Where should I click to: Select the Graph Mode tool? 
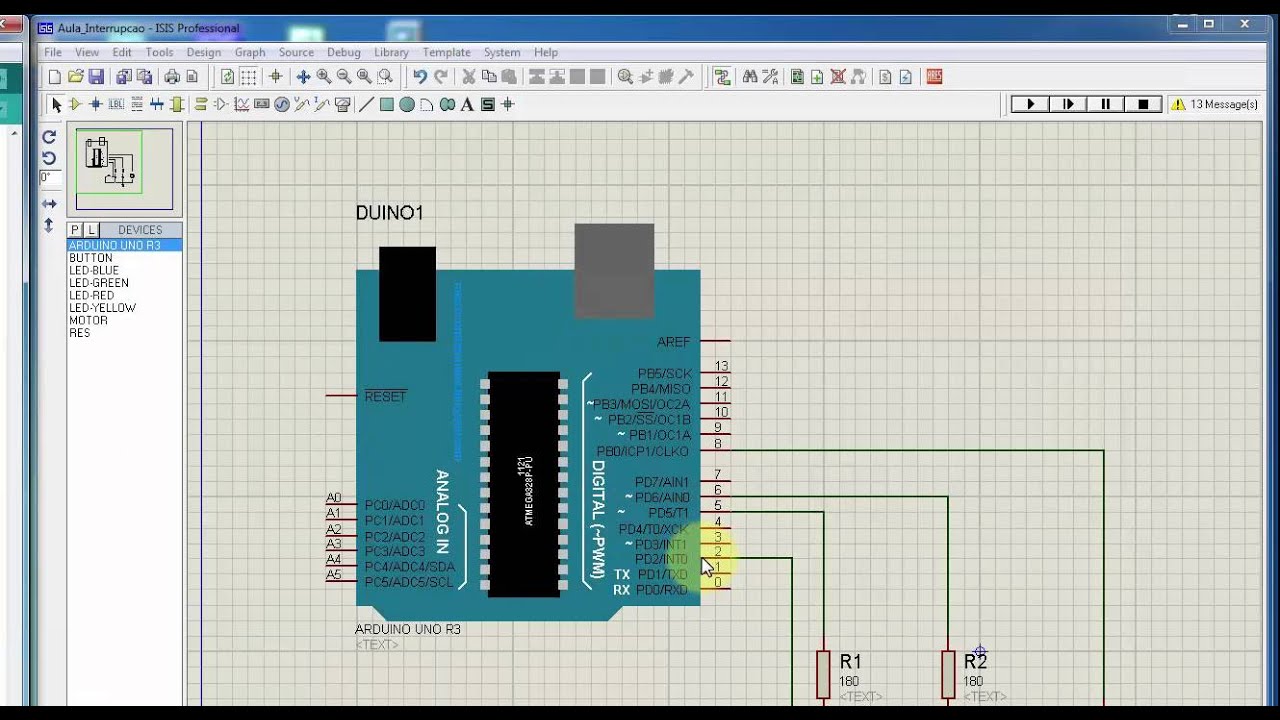(241, 104)
